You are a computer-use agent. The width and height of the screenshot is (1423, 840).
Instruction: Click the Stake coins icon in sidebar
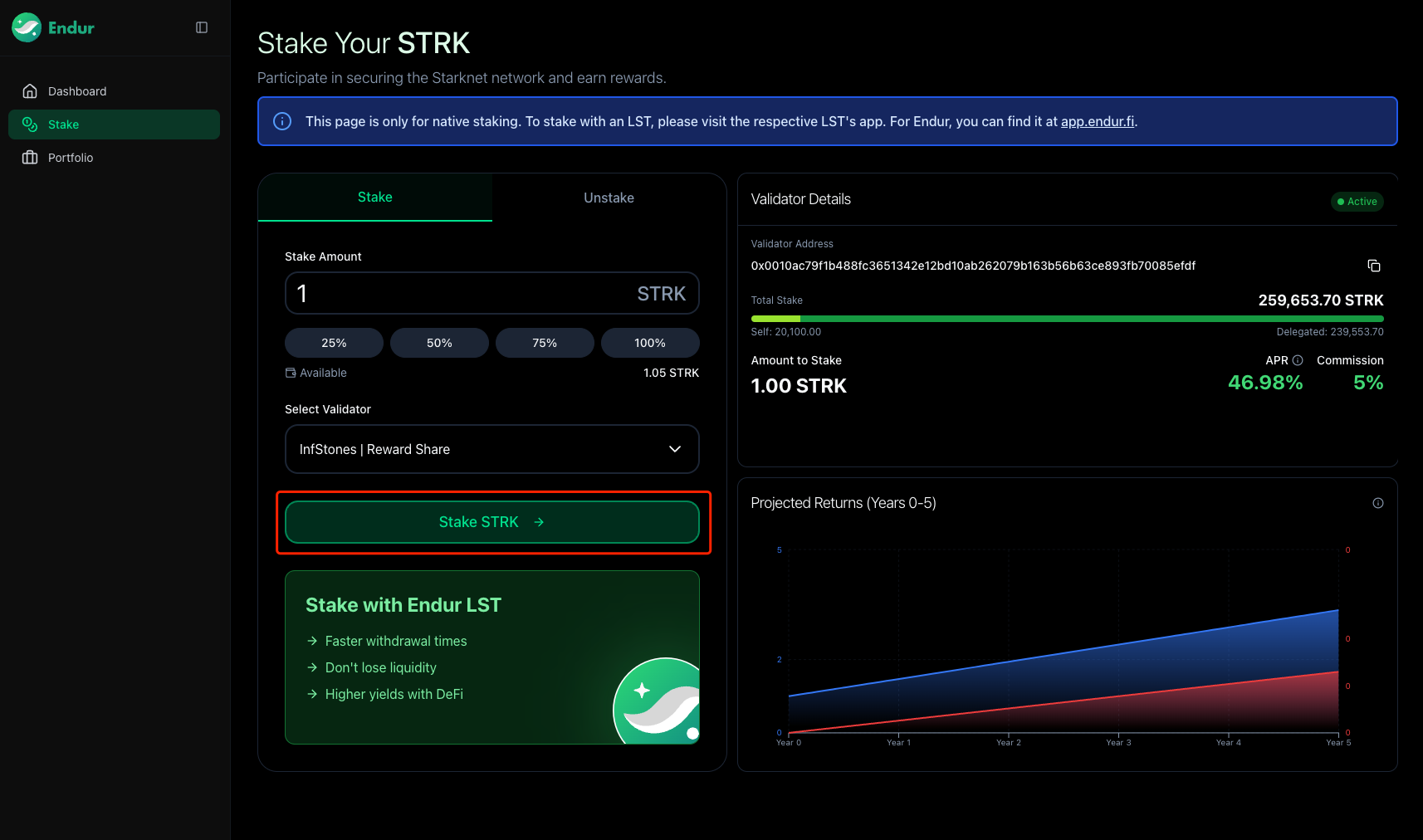pos(30,125)
